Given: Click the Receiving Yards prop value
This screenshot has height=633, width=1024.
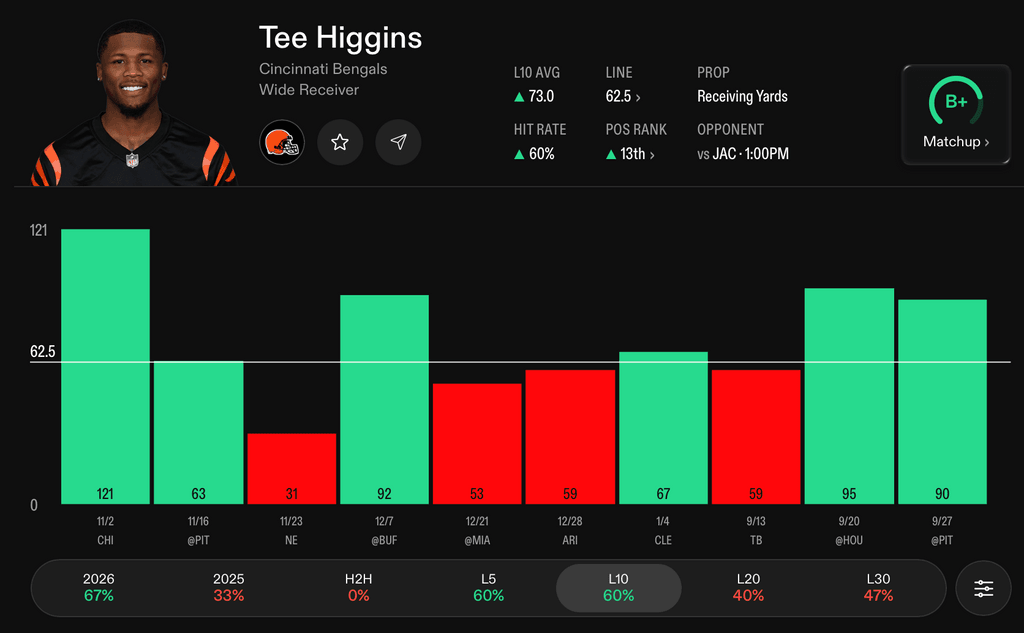Looking at the screenshot, I should [x=743, y=97].
